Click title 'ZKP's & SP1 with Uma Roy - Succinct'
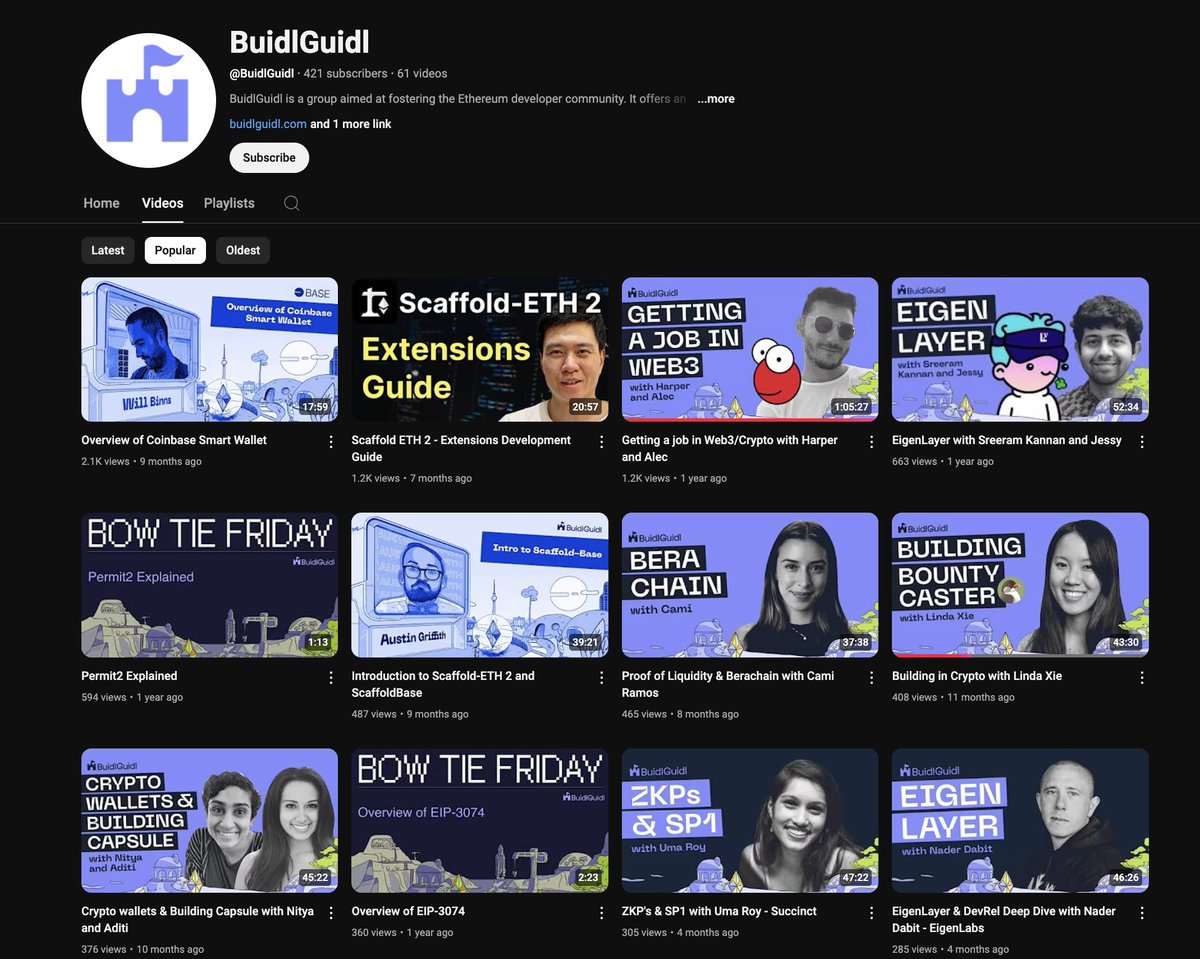This screenshot has height=959, width=1200. coord(719,911)
